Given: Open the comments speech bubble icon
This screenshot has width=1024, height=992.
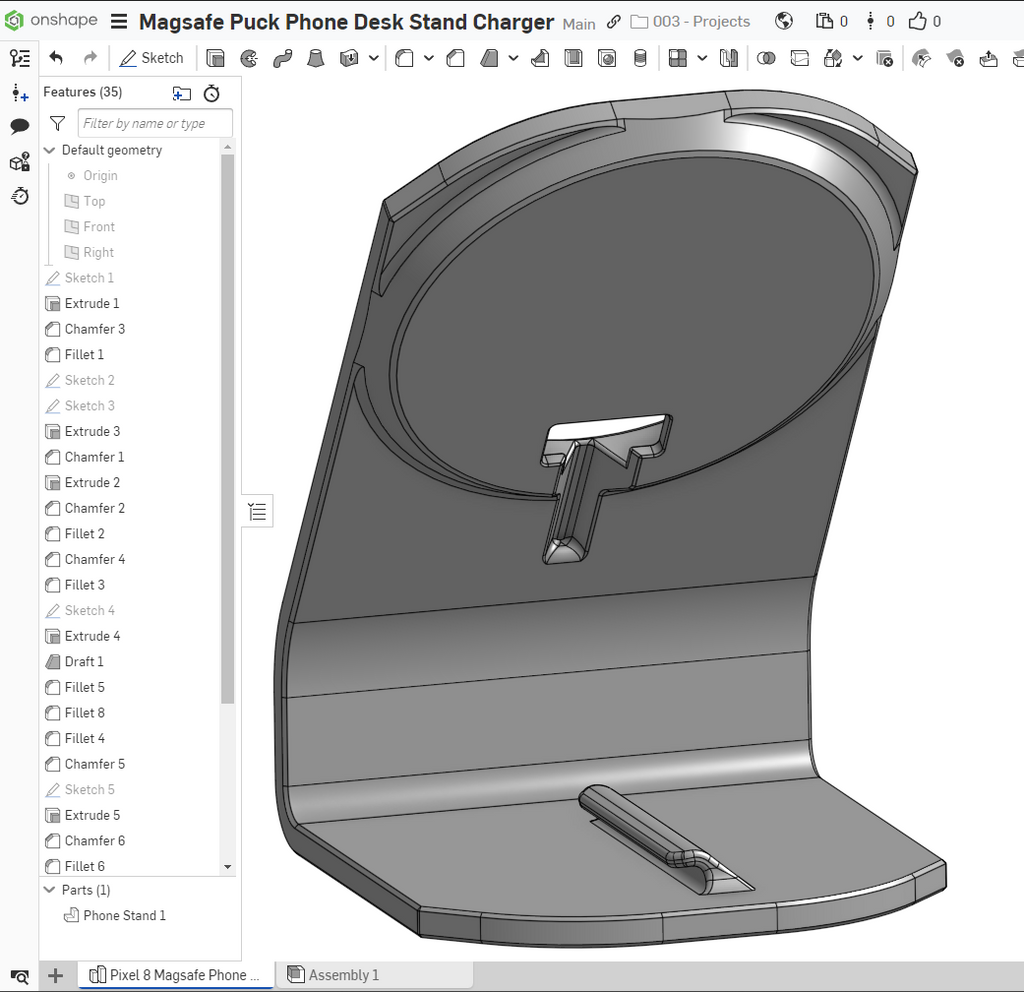Looking at the screenshot, I should point(20,126).
